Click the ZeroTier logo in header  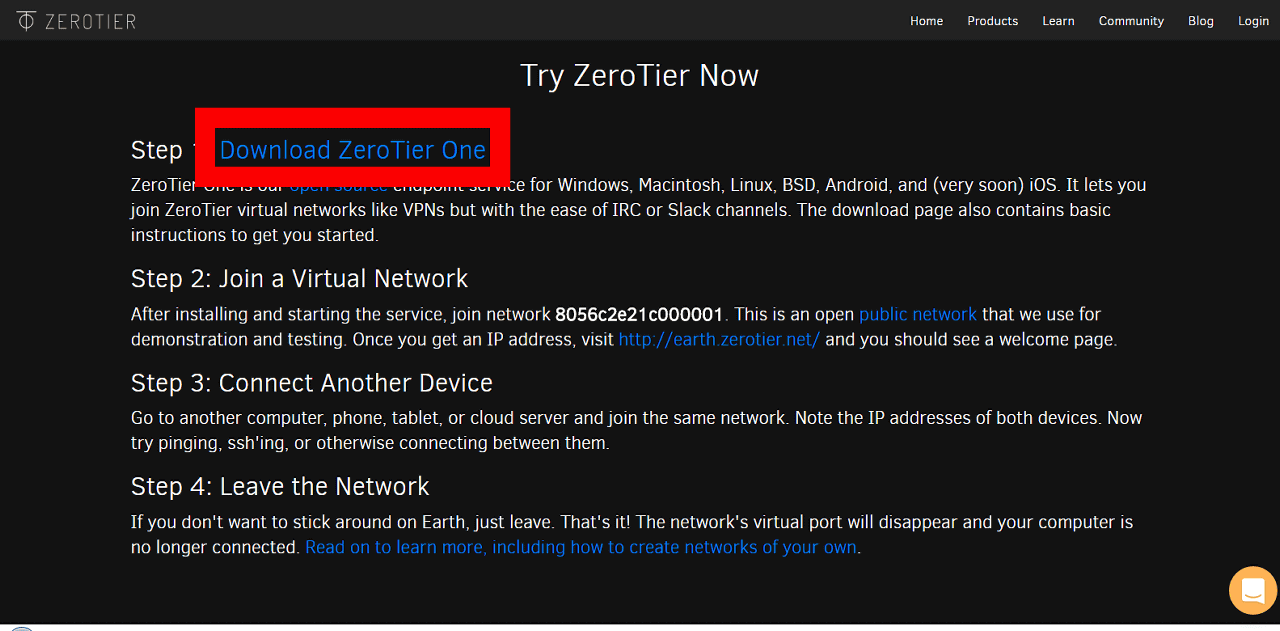click(76, 20)
